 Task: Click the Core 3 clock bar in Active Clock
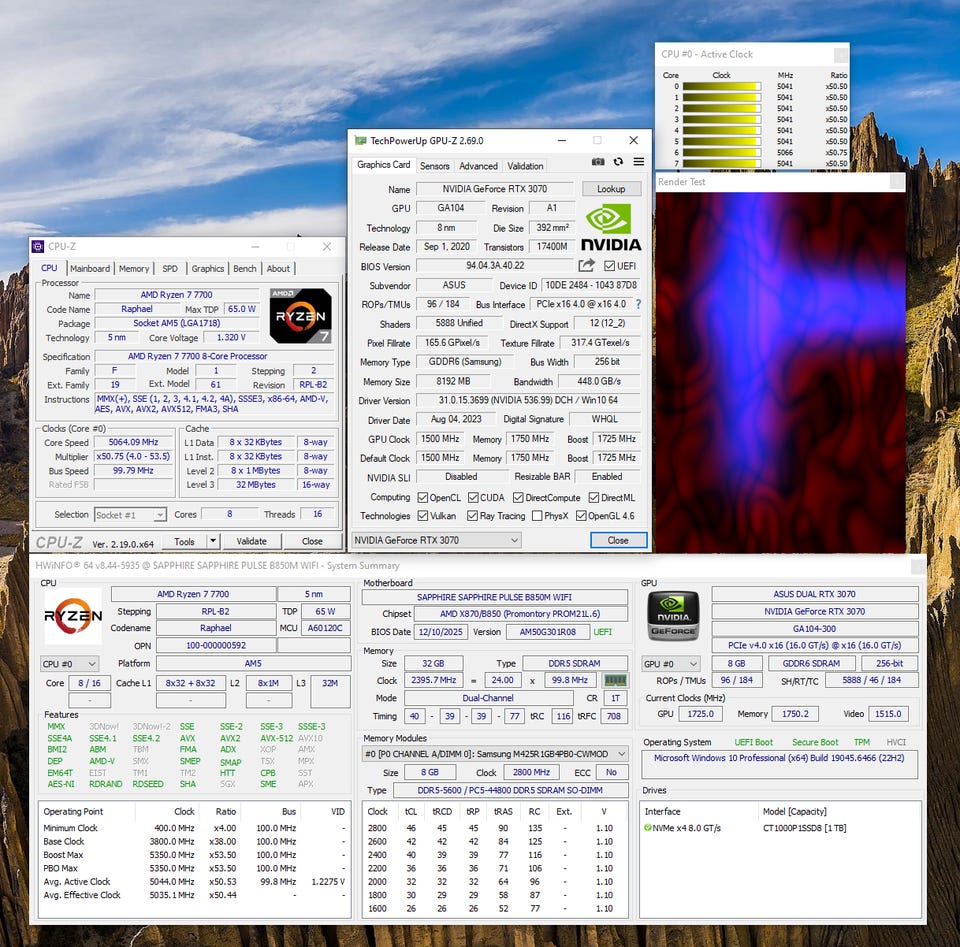(721, 119)
